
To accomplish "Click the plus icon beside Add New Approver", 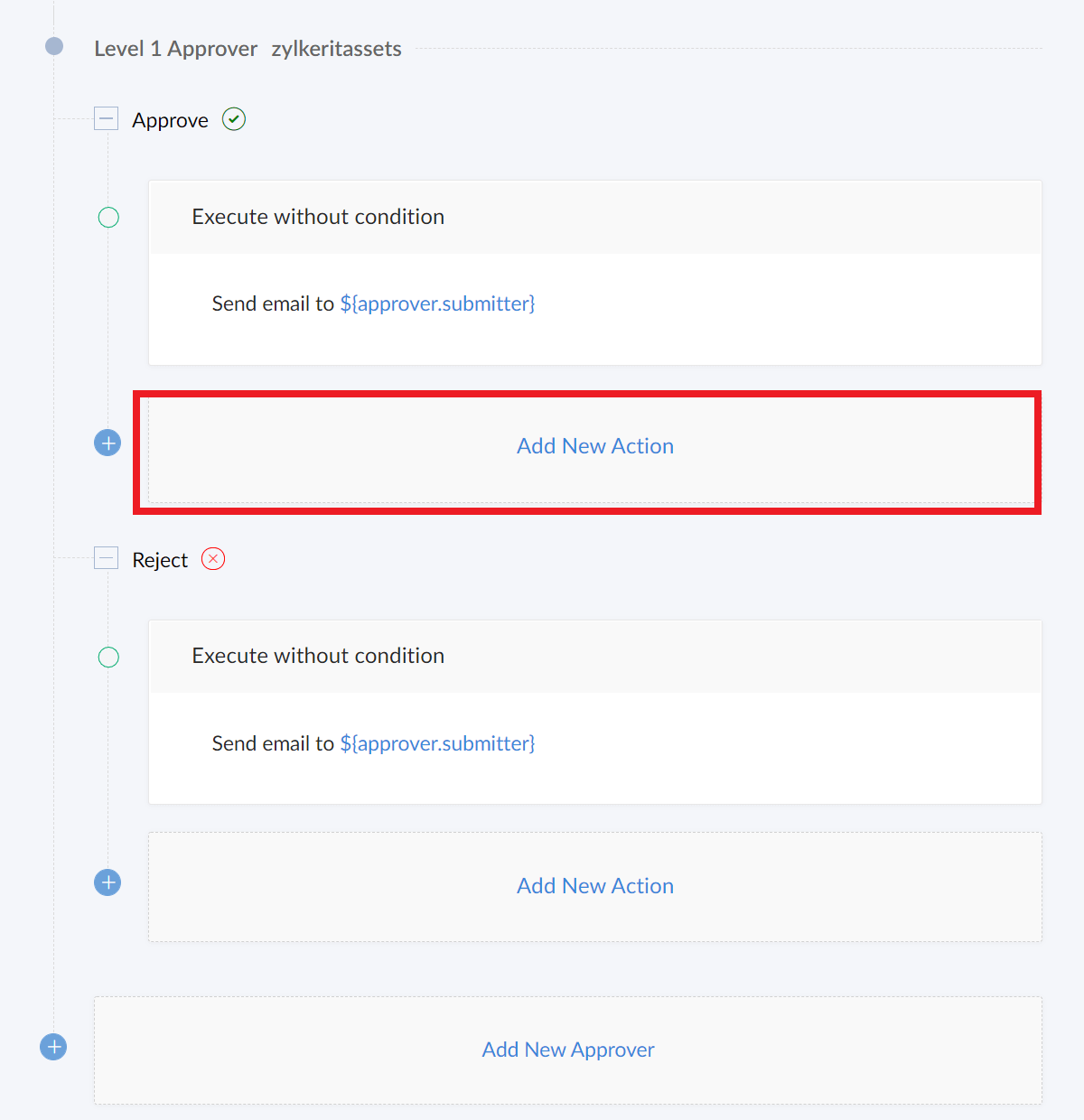I will click(53, 1047).
